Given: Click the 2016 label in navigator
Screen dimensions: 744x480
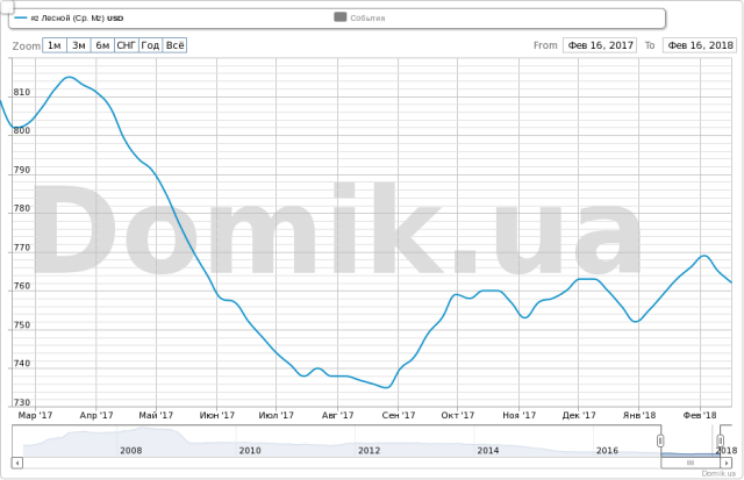Looking at the screenshot, I should pos(607,451).
